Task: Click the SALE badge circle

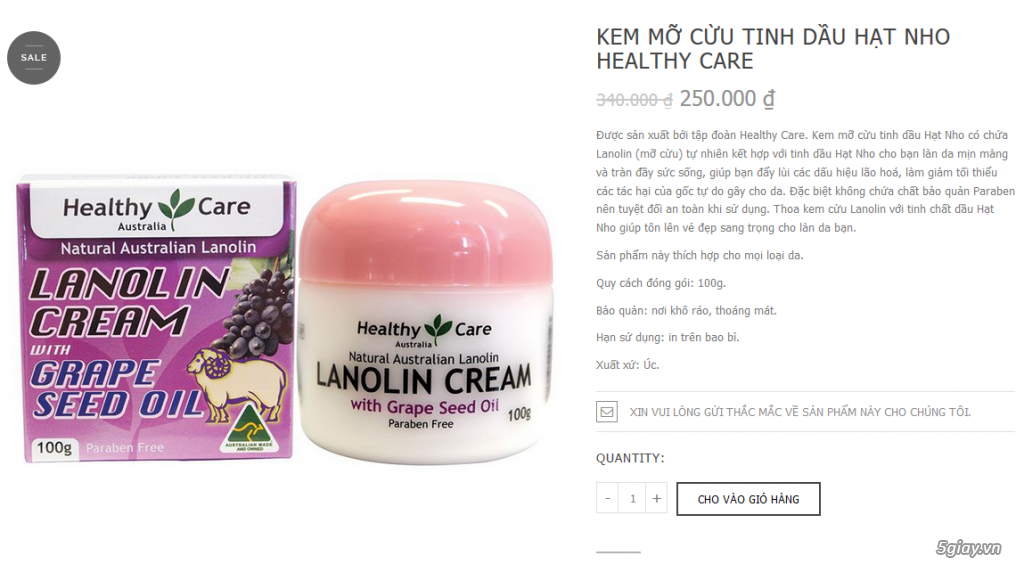Action: pyautogui.click(x=34, y=57)
